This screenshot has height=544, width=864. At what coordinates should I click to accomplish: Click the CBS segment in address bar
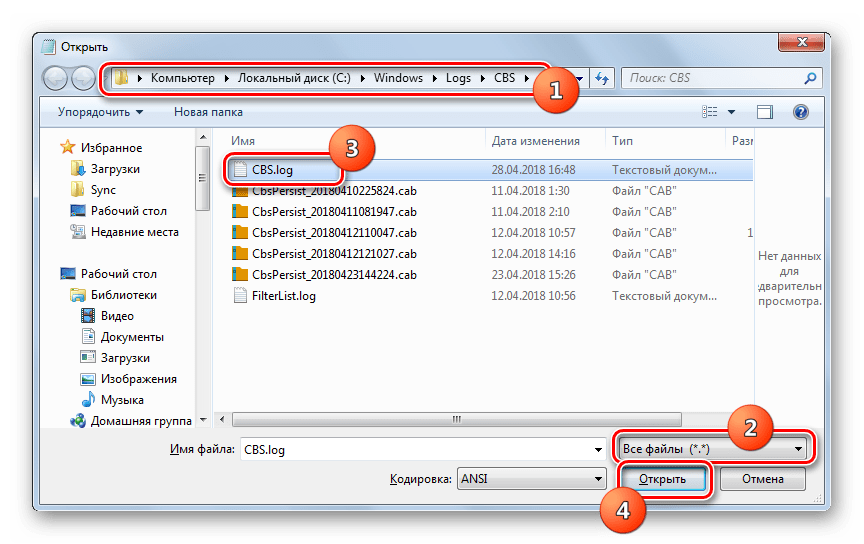click(x=504, y=78)
